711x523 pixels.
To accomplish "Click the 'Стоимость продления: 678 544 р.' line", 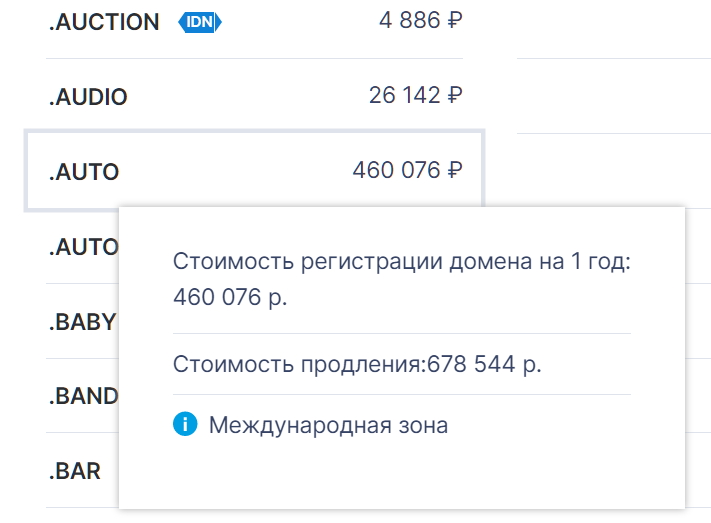I will pos(357,364).
